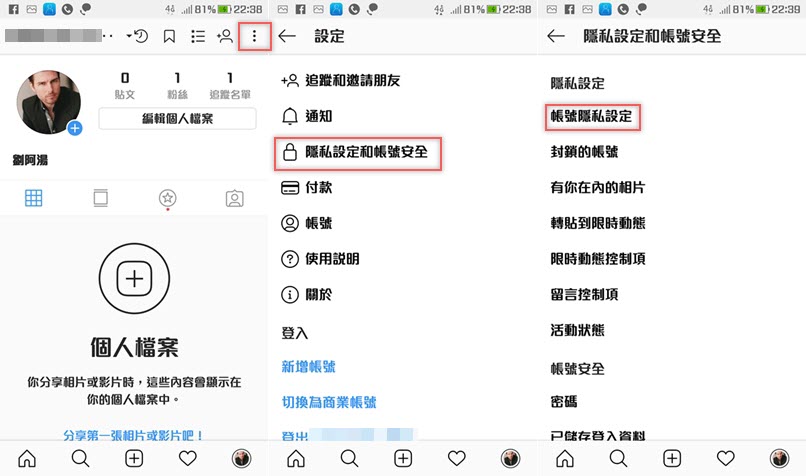Viewport: 806px width, 476px height.
Task: Open 隱私設定和帳號安全 in settings
Action: (x=358, y=152)
